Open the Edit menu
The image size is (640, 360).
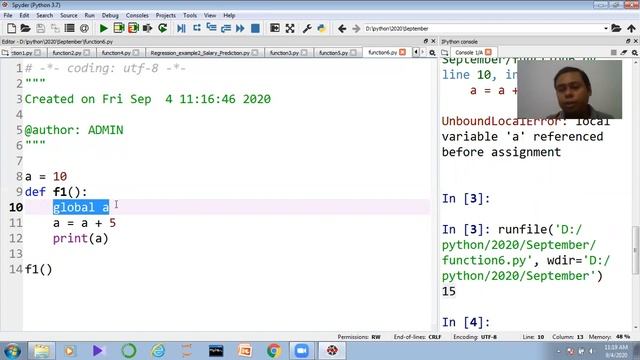pyautogui.click(x=24, y=15)
